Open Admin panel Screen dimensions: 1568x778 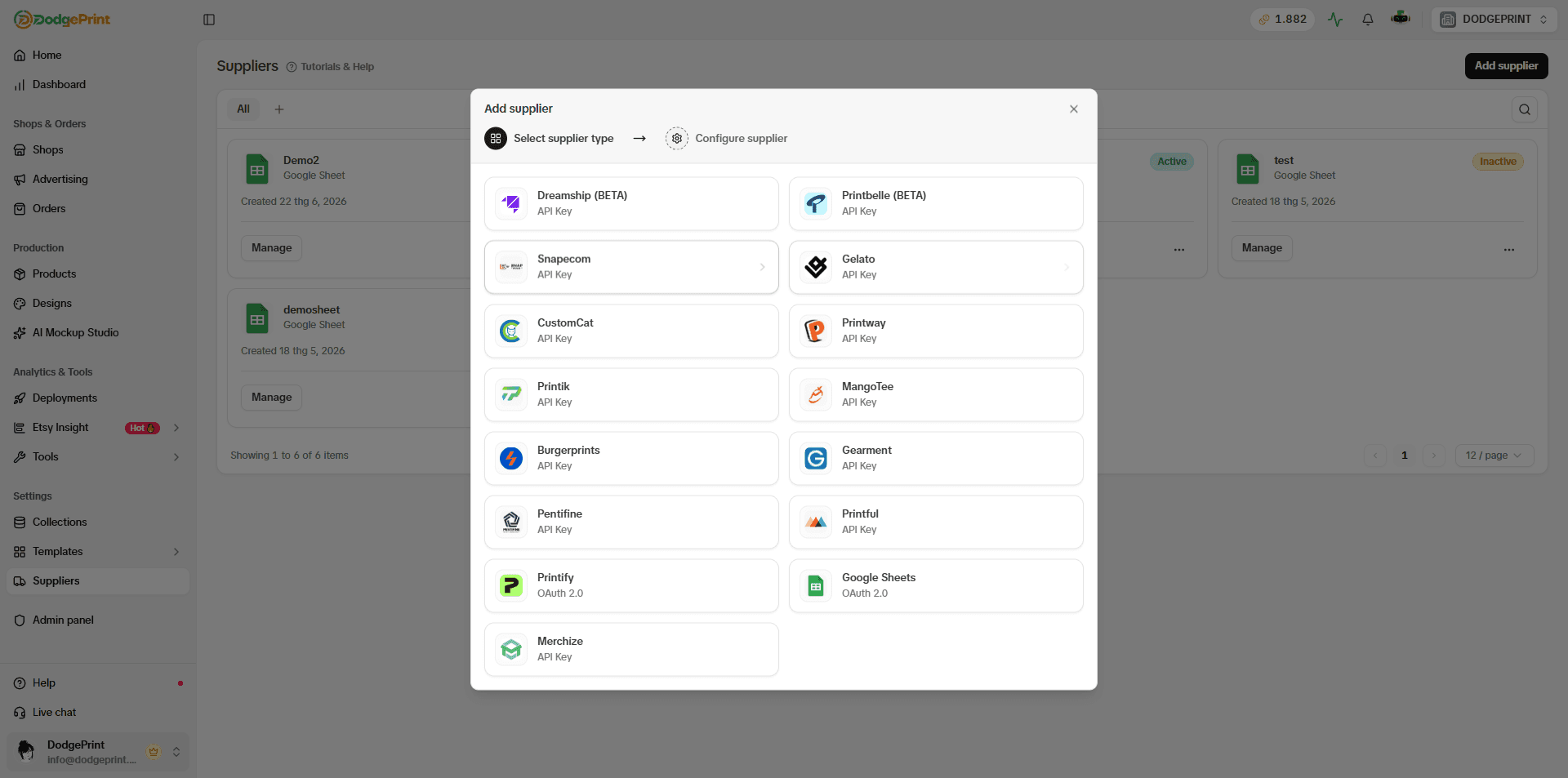98,620
